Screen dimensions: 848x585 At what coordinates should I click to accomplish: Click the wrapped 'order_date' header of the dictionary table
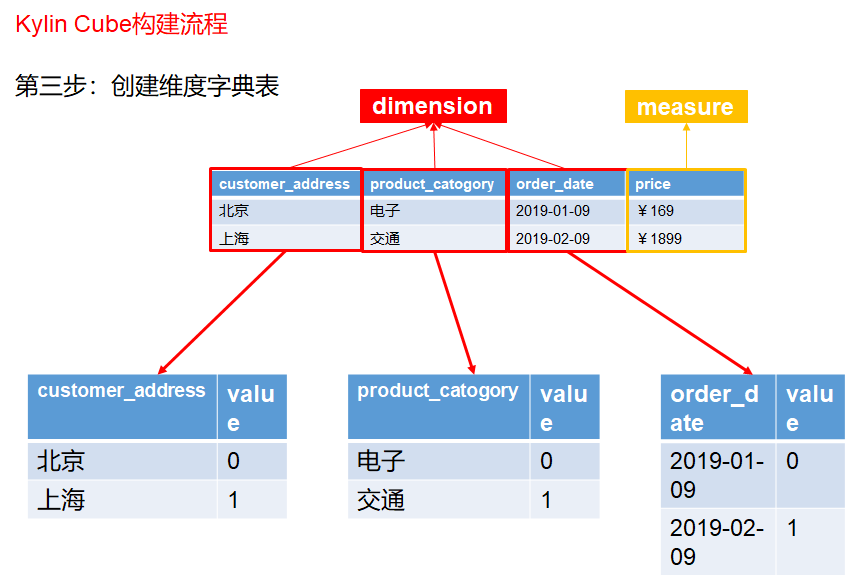coord(714,408)
